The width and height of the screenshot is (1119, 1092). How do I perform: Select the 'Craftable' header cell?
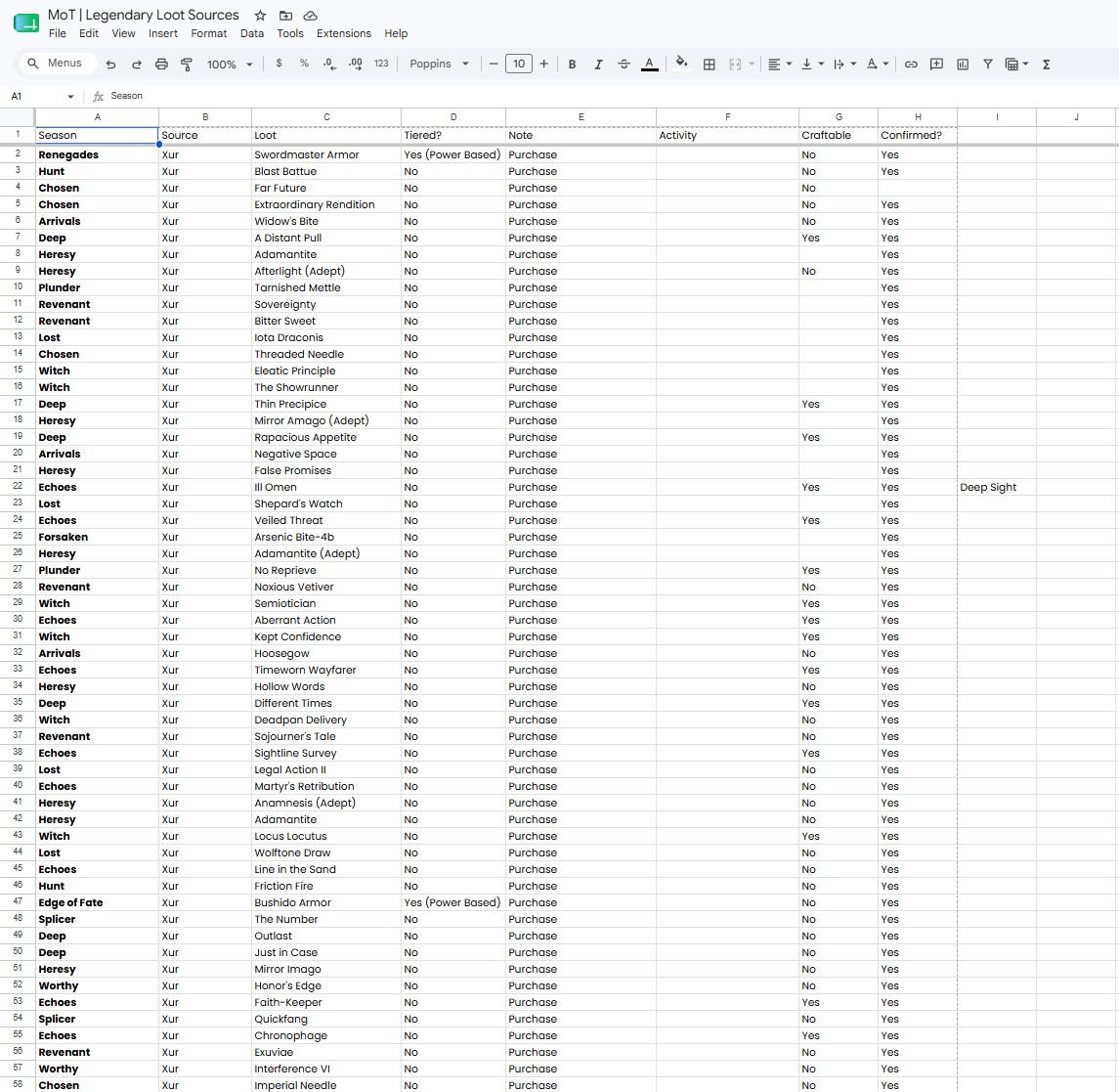point(839,135)
